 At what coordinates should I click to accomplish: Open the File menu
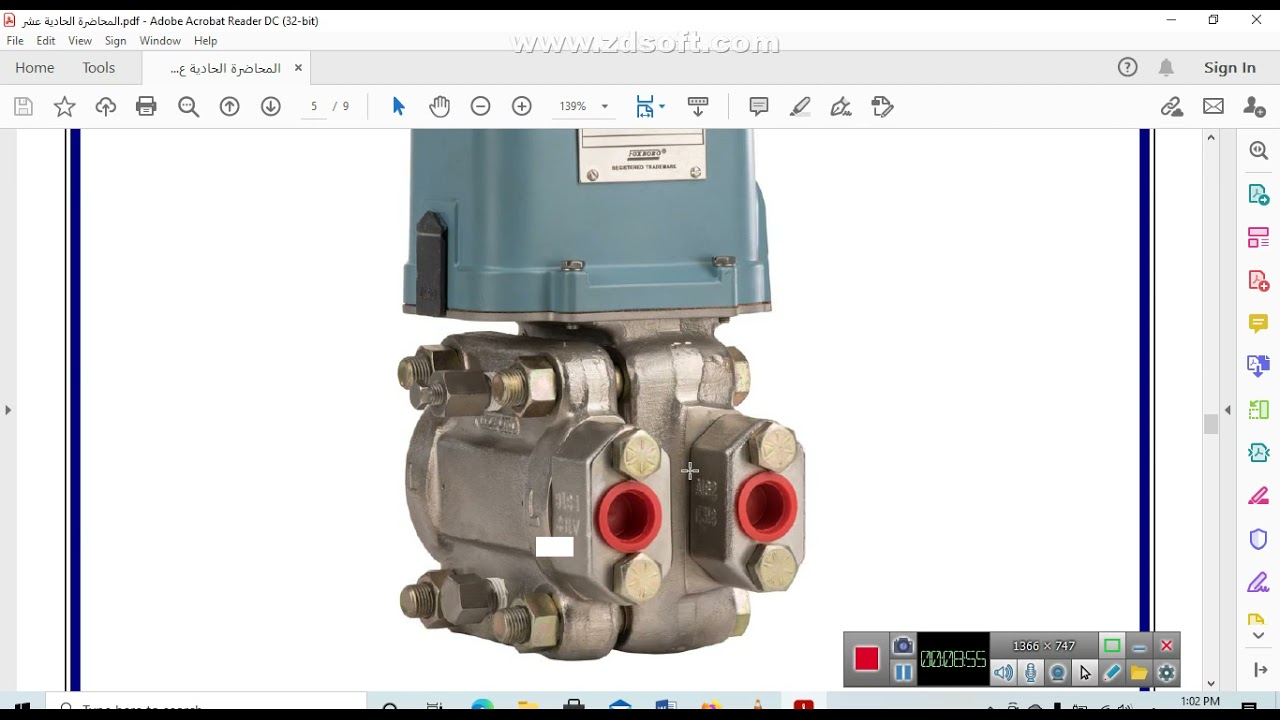[x=15, y=41]
